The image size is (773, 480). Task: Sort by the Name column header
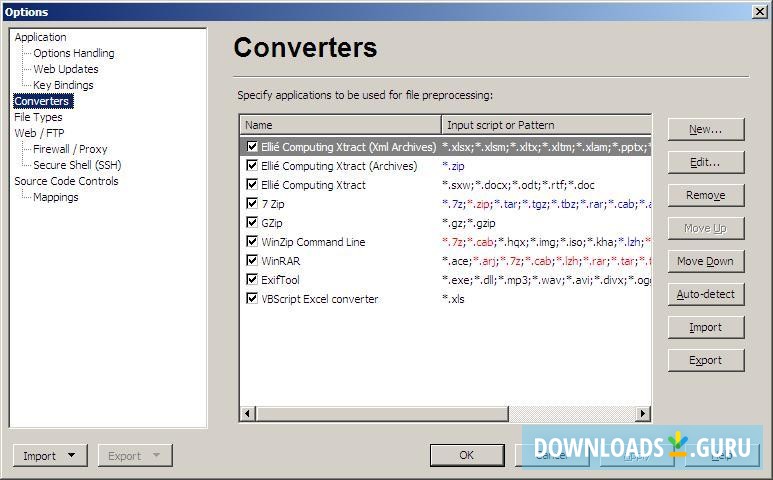click(x=340, y=125)
